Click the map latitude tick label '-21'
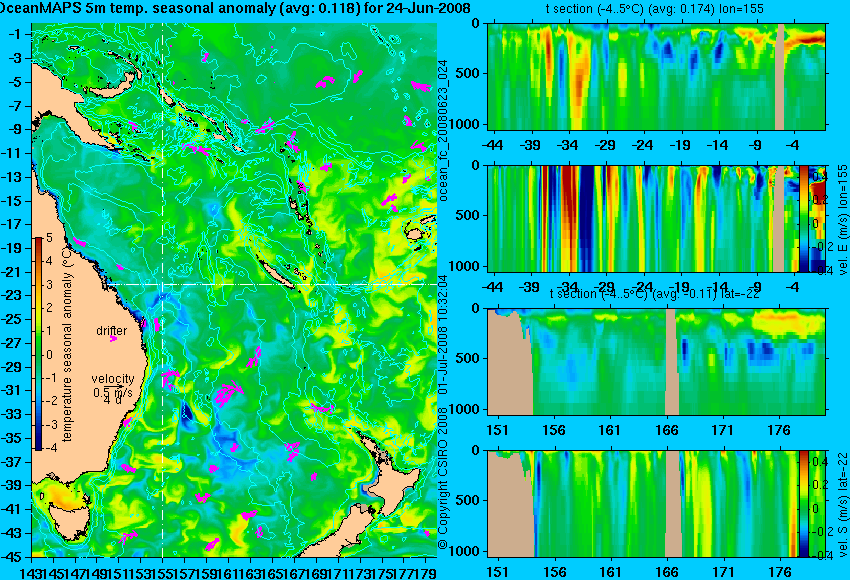Screen dimensions: 850x580 click(12, 272)
